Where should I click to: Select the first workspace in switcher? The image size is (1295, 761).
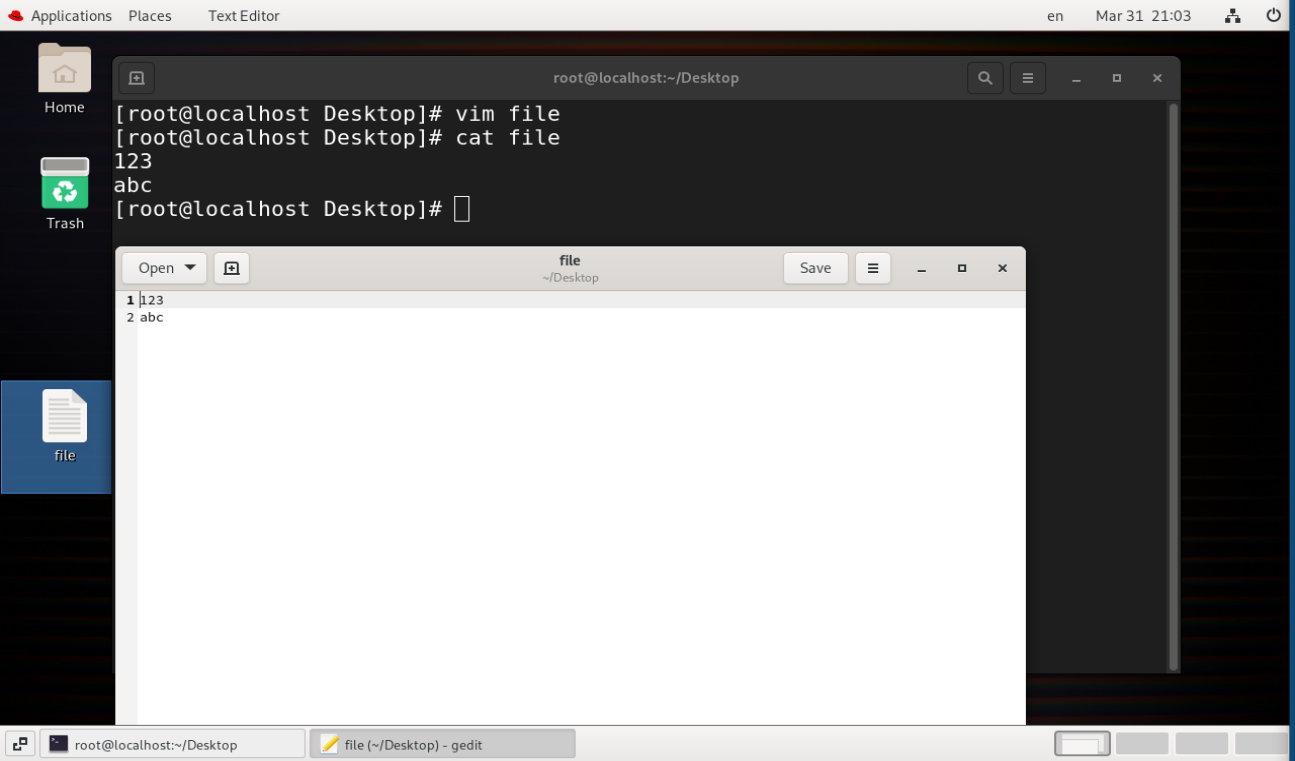(1082, 744)
